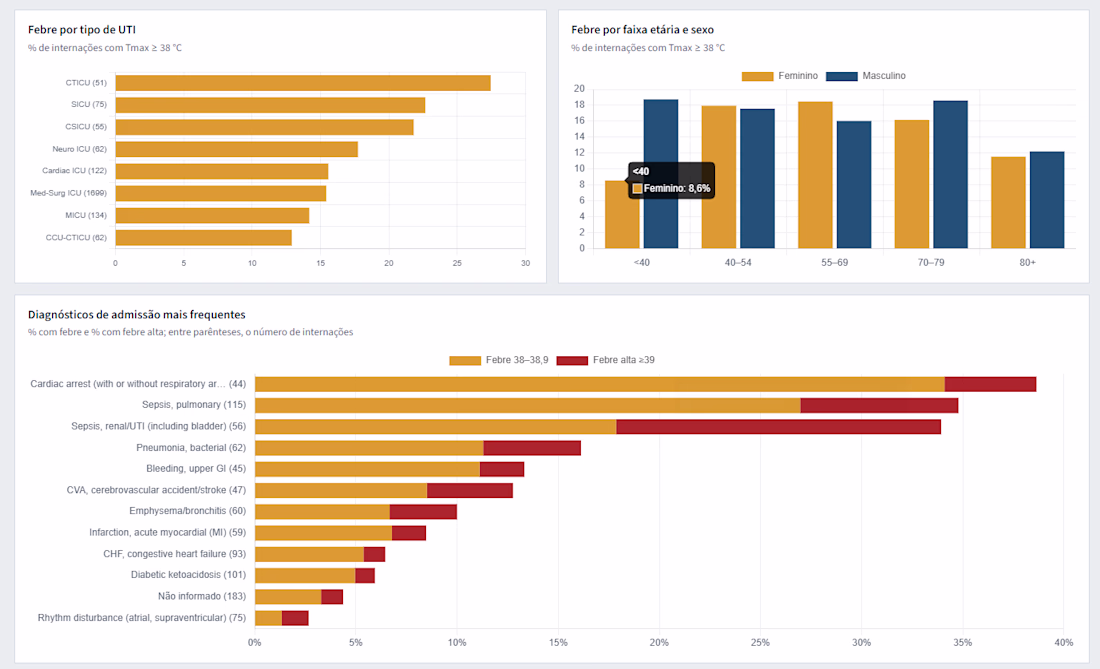Select the CCU-CTICU (62) bar
This screenshot has width=1100, height=669.
point(203,238)
